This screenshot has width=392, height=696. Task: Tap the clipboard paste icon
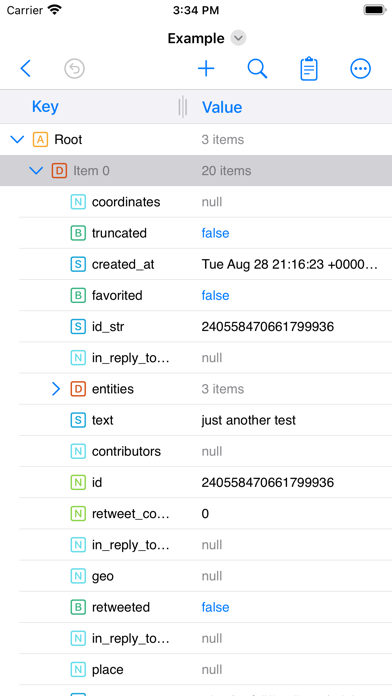(309, 69)
